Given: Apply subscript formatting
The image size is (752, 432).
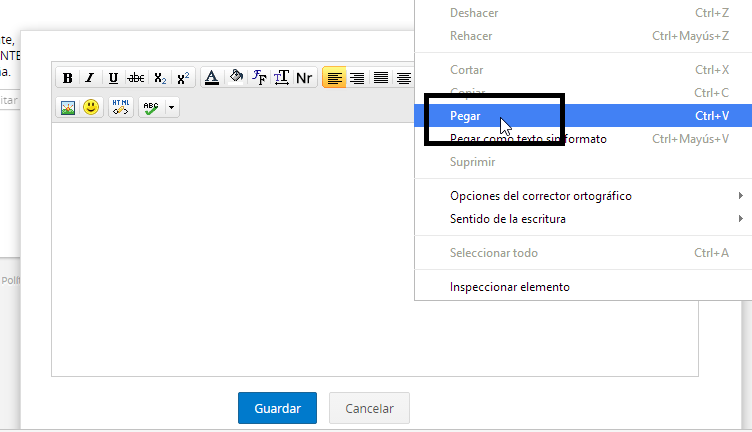Looking at the screenshot, I should (160, 78).
